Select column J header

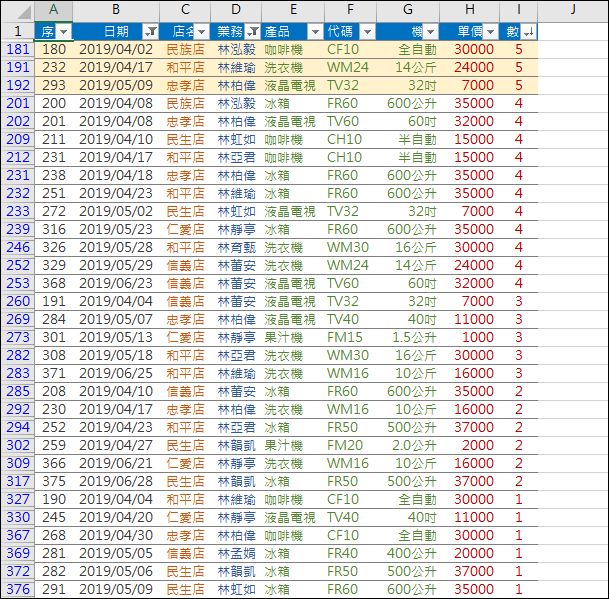(x=573, y=10)
